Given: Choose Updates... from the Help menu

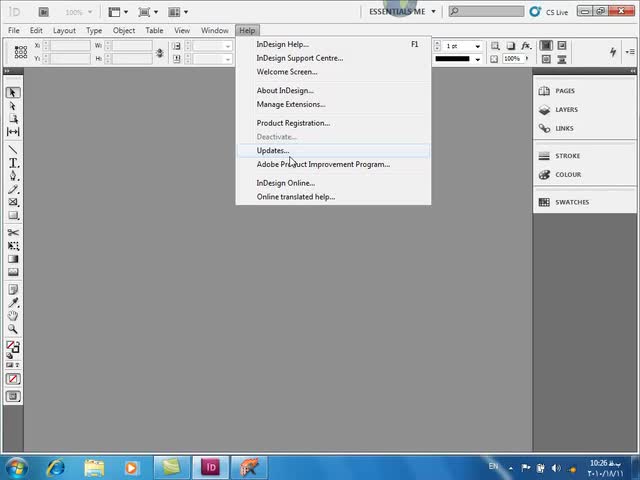Looking at the screenshot, I should click(x=333, y=151).
